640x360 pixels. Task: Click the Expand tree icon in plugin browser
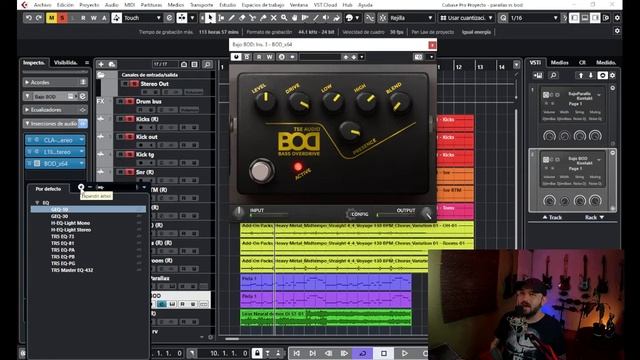pos(81,187)
